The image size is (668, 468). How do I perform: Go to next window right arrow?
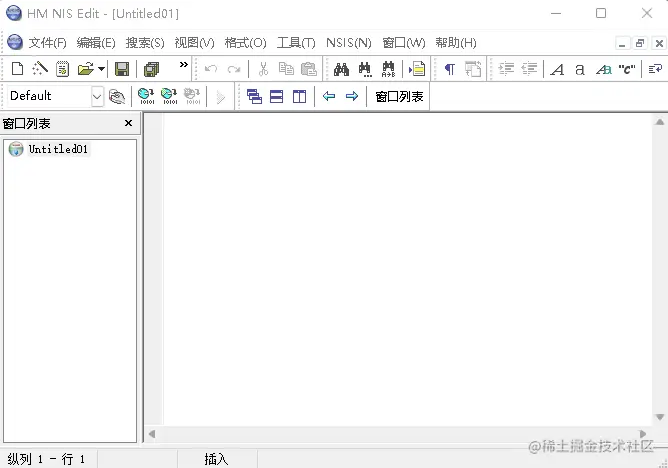[x=352, y=96]
